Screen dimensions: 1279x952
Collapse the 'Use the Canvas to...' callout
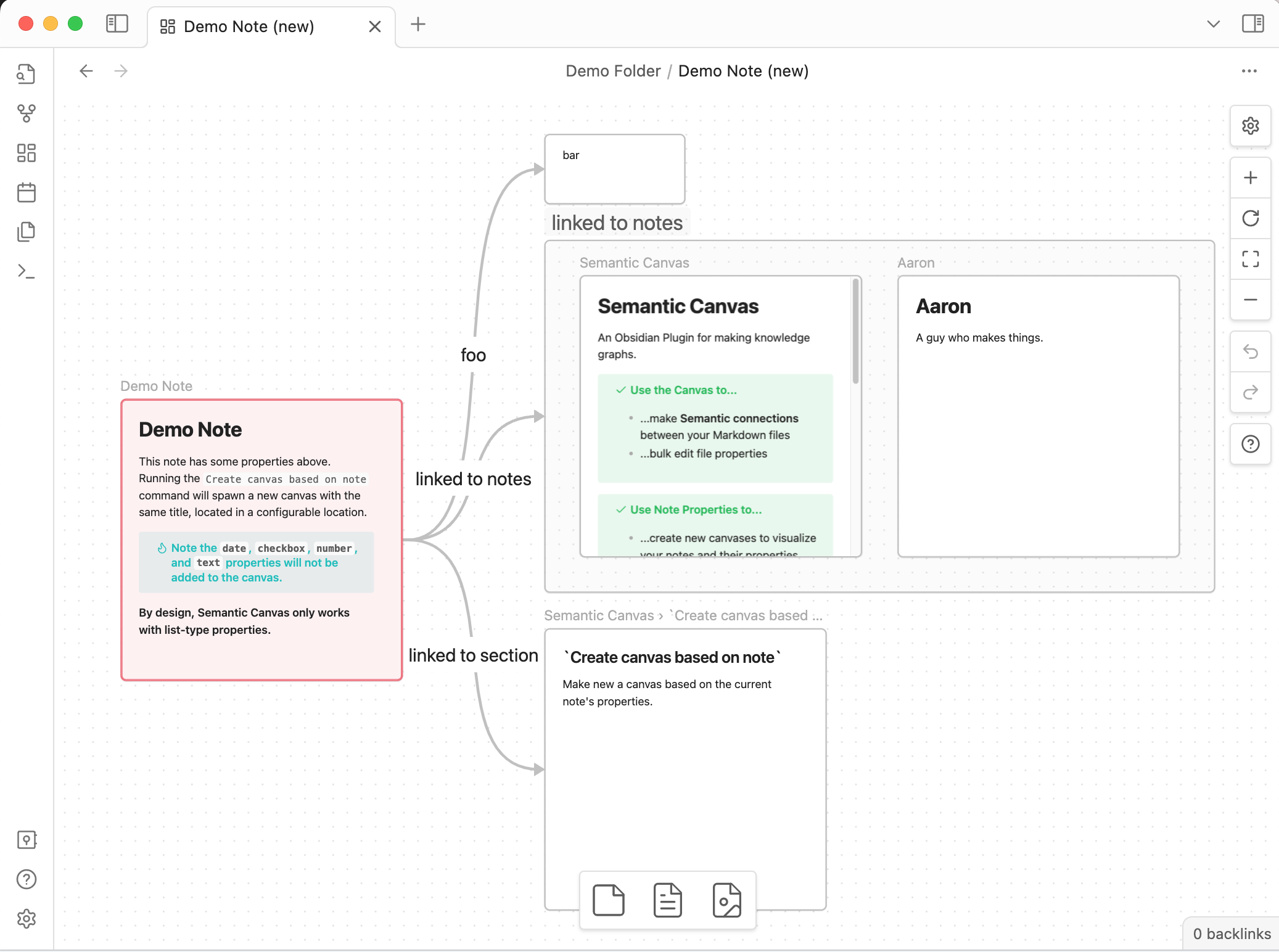pos(683,390)
